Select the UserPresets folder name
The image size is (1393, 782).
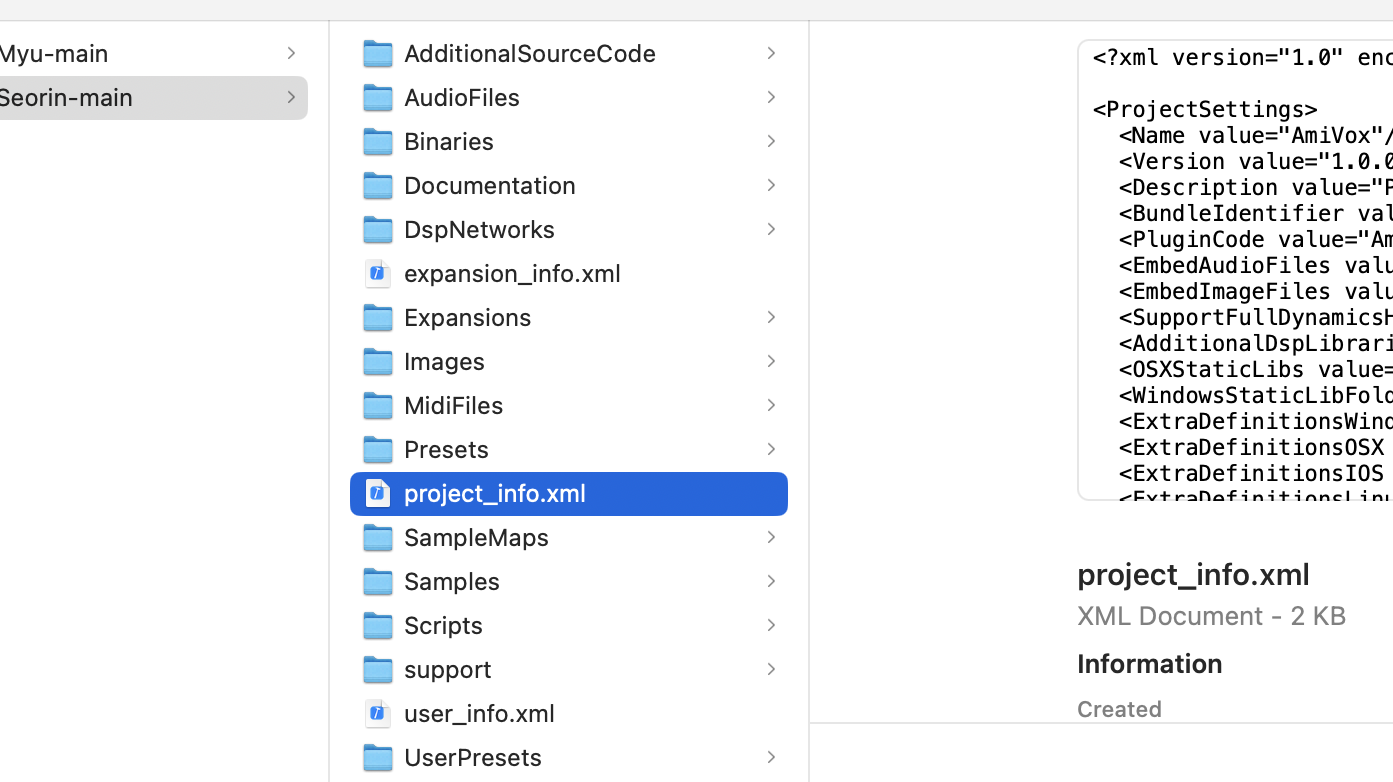pos(473,757)
